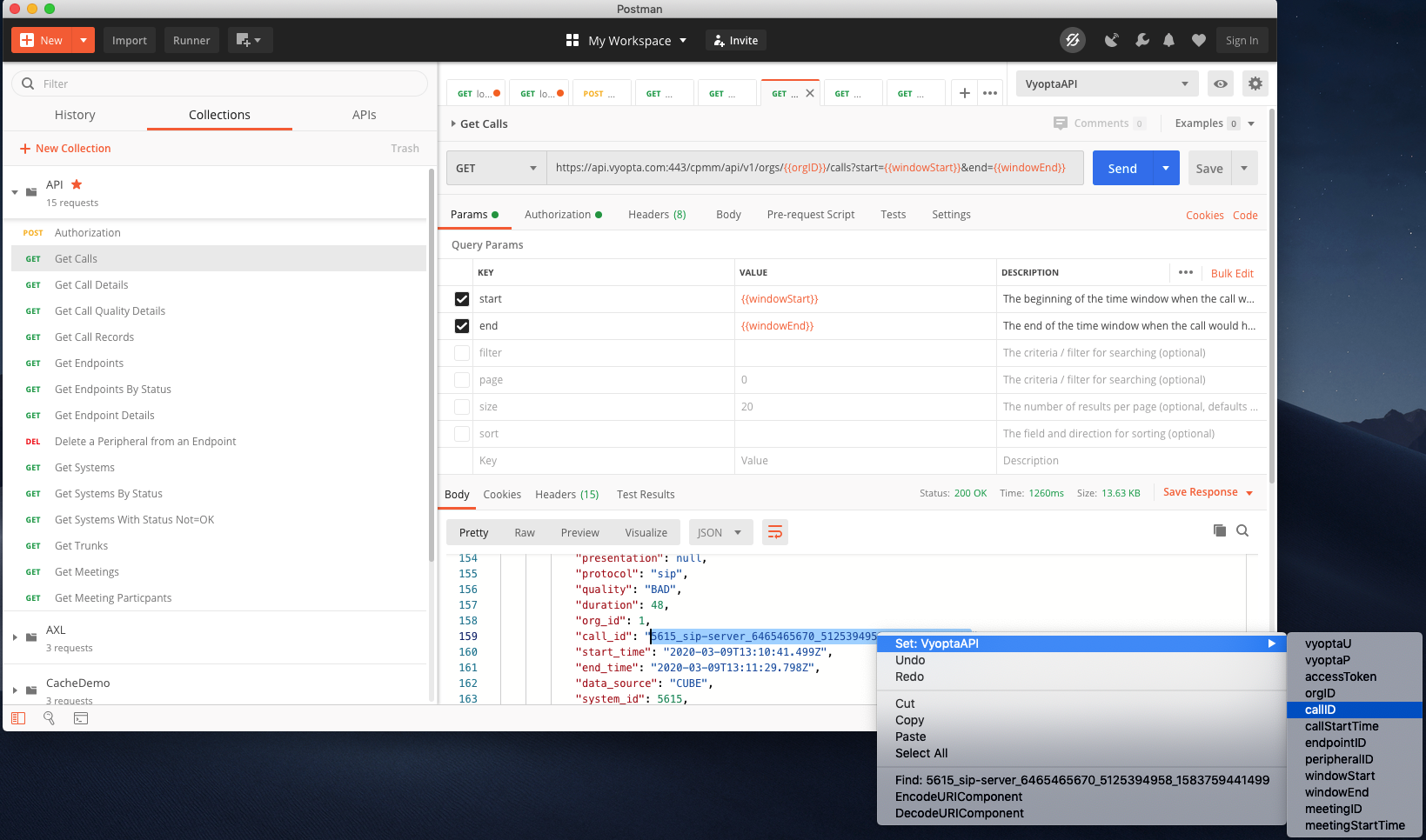Screen dimensions: 1426x840
Task: Click the Comments icon
Action: (1060, 123)
